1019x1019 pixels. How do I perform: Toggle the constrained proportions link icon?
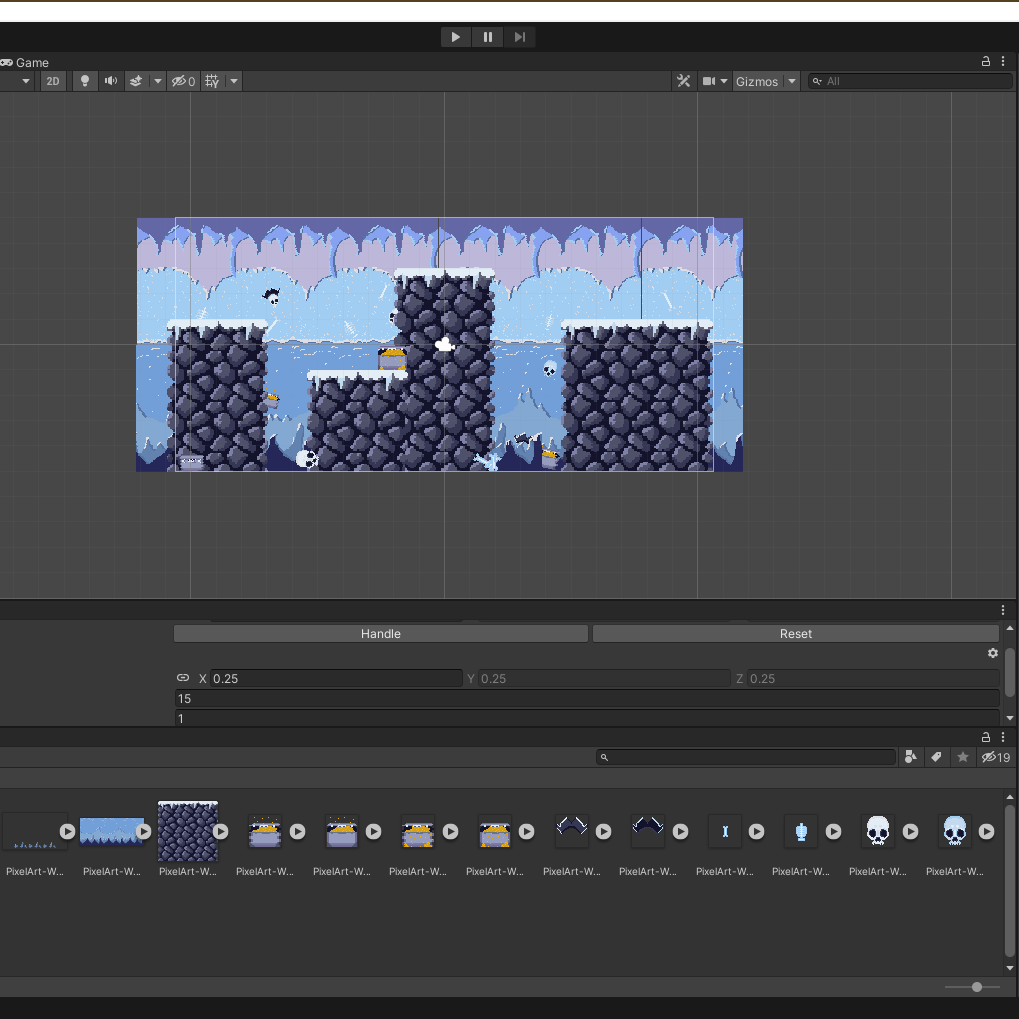tap(182, 678)
